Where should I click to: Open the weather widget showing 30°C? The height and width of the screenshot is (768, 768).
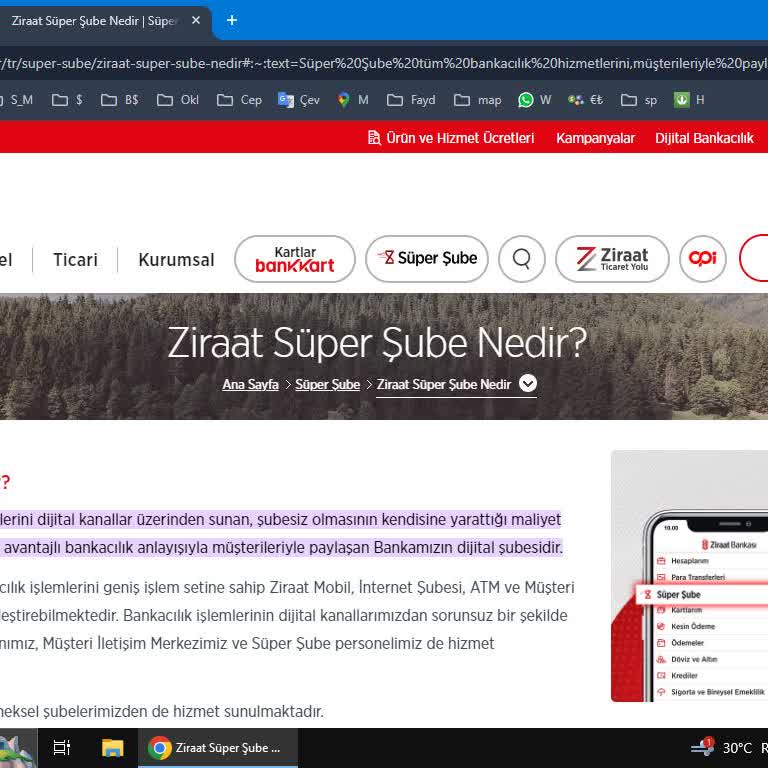point(722,748)
